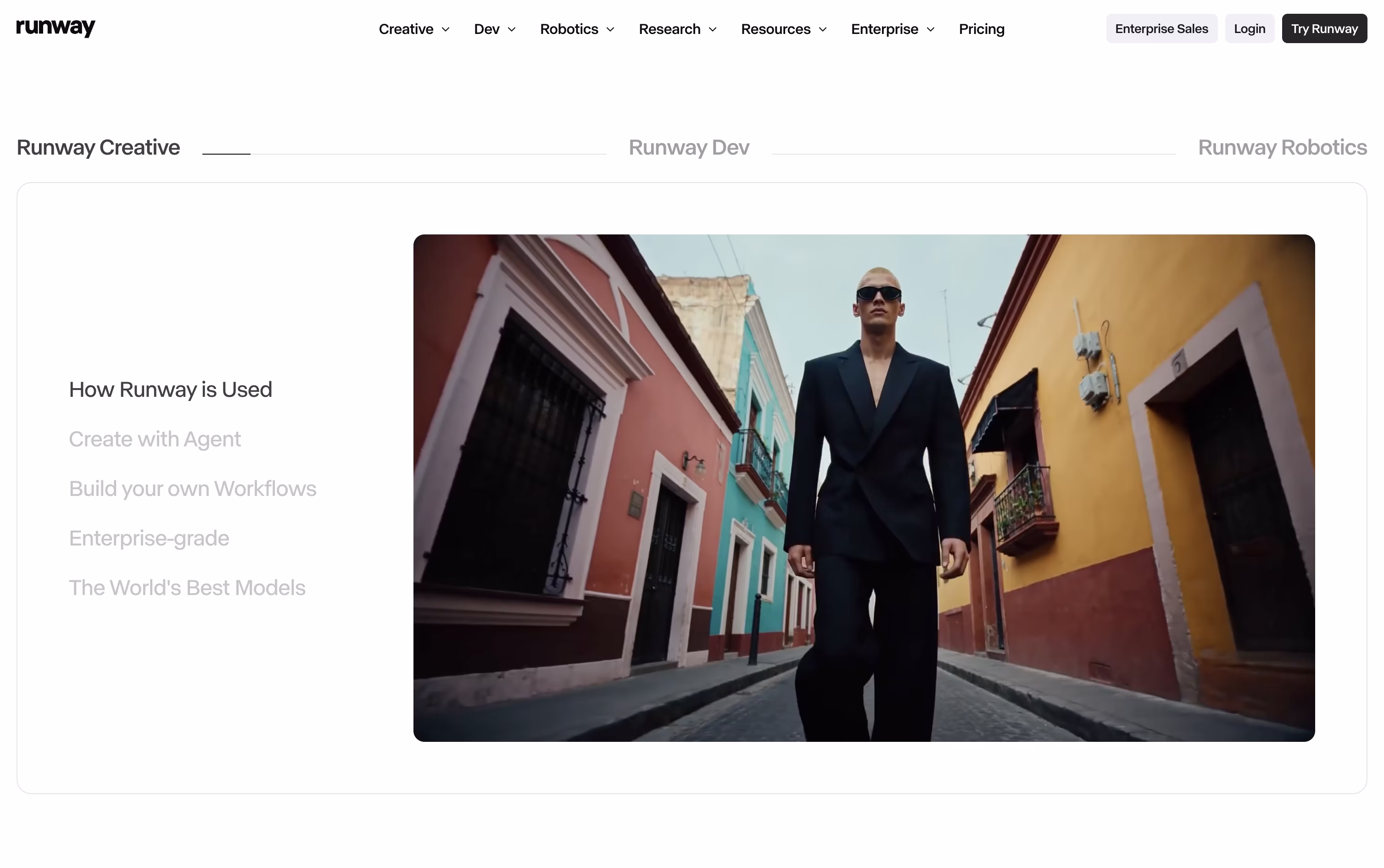Switch to the Runway Robotics tab
The height and width of the screenshot is (868, 1384).
pyautogui.click(x=1283, y=148)
